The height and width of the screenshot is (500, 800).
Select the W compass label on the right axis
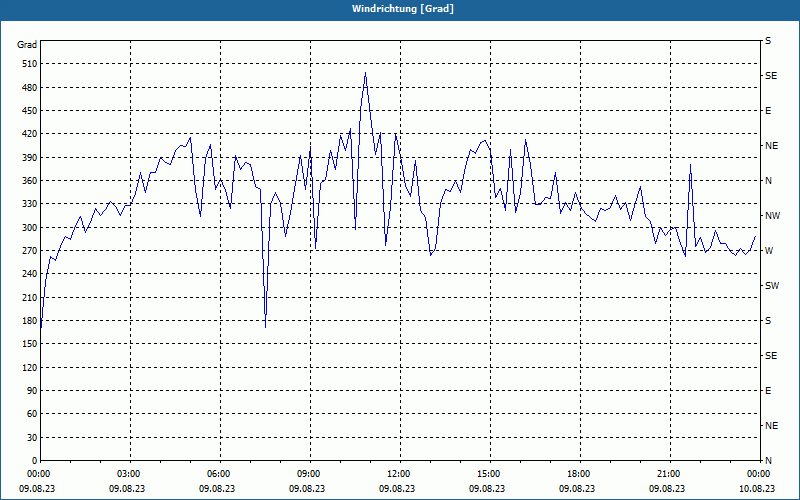tap(769, 251)
